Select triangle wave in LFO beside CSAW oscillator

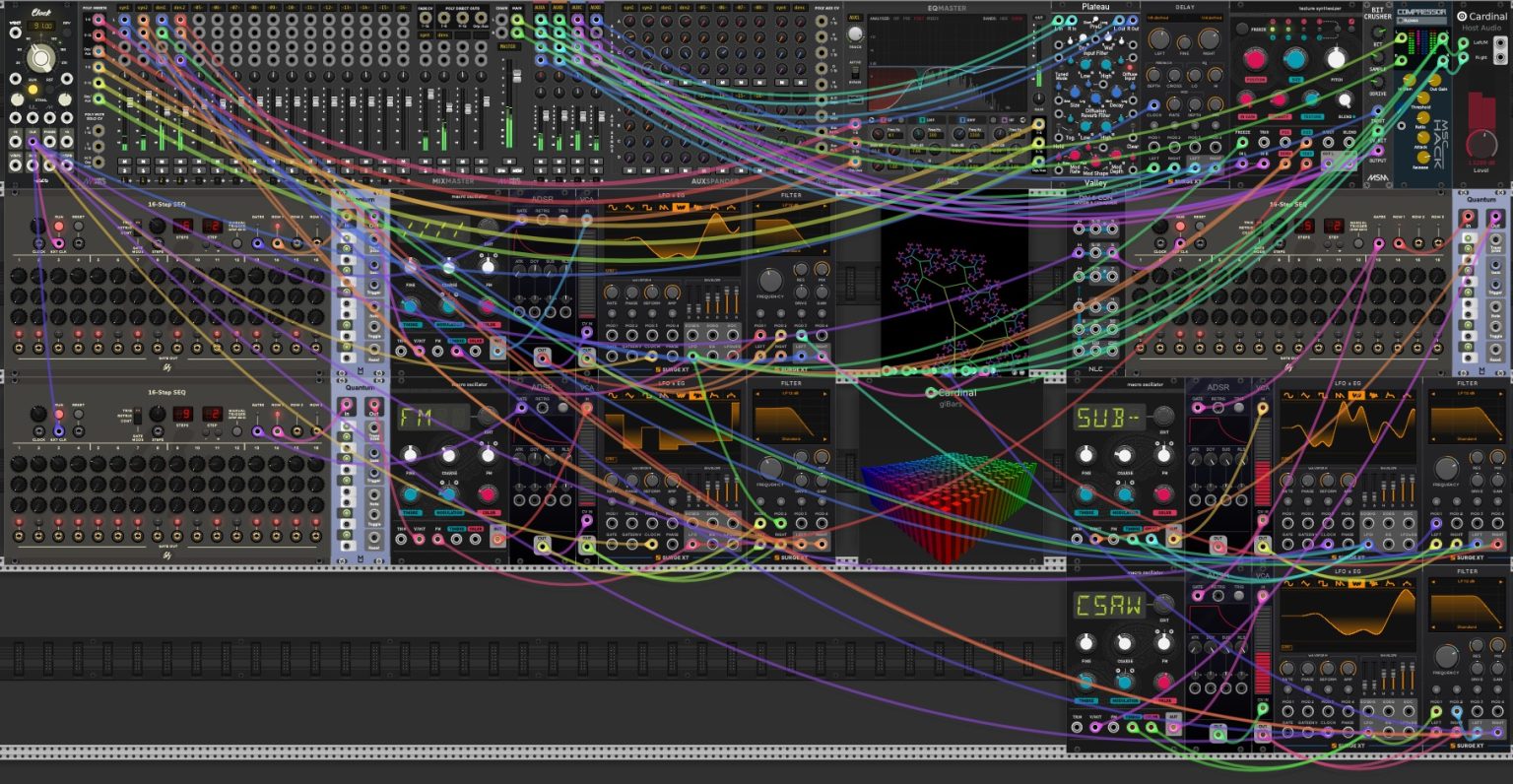[x=1305, y=585]
